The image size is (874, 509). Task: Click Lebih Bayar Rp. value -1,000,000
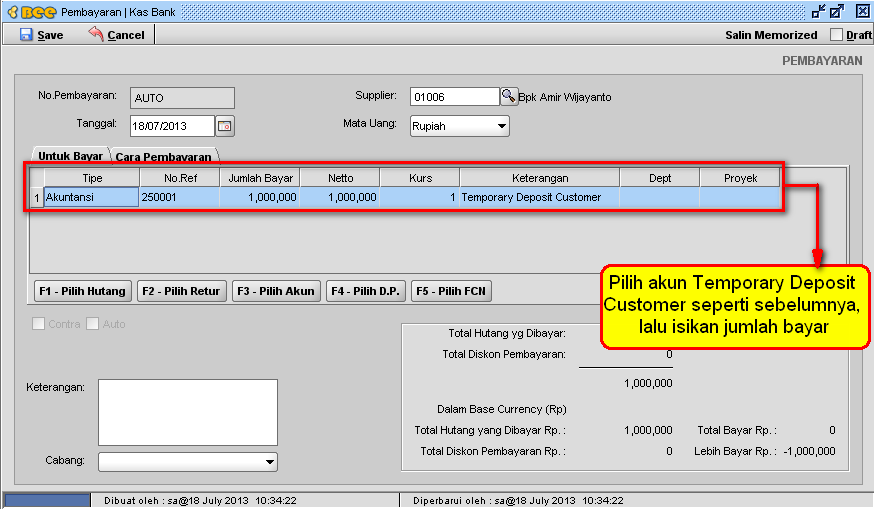coord(809,451)
